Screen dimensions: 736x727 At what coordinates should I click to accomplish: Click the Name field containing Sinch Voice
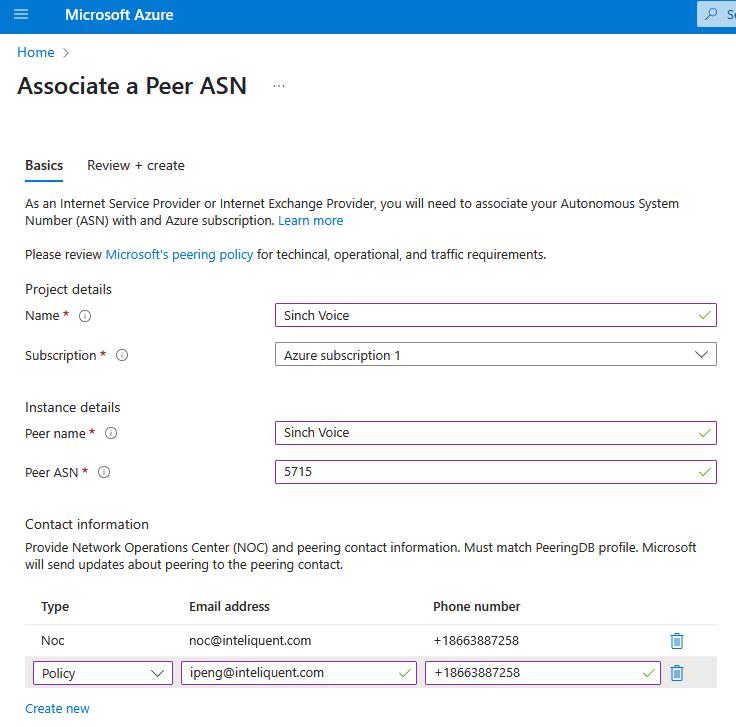coord(496,315)
